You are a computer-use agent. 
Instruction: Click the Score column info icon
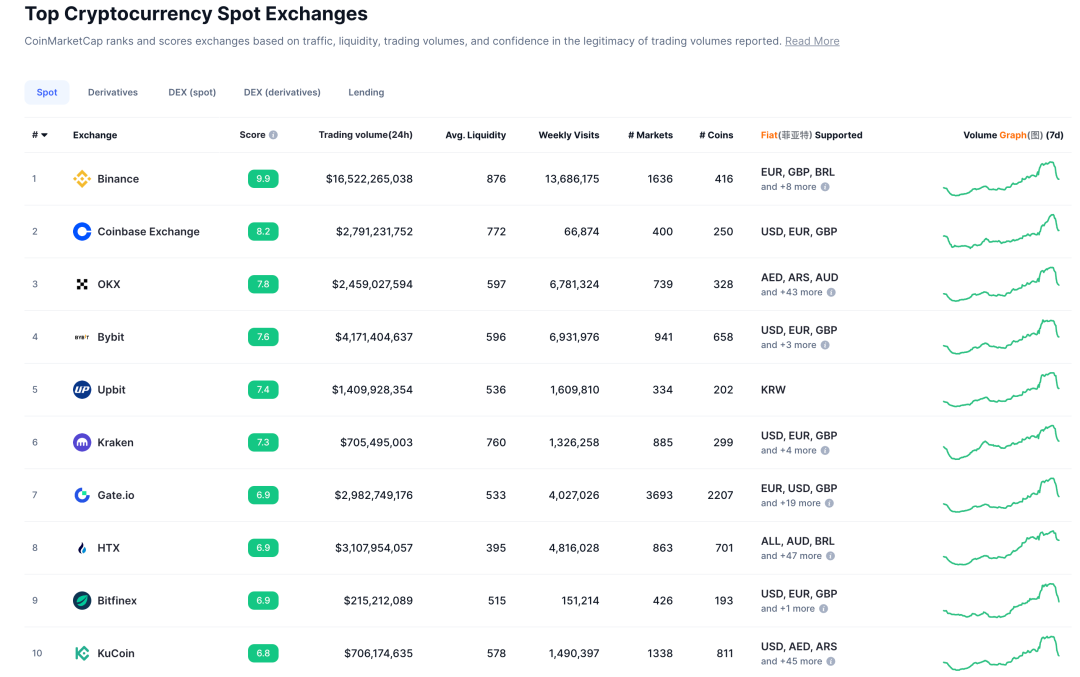[x=273, y=135]
